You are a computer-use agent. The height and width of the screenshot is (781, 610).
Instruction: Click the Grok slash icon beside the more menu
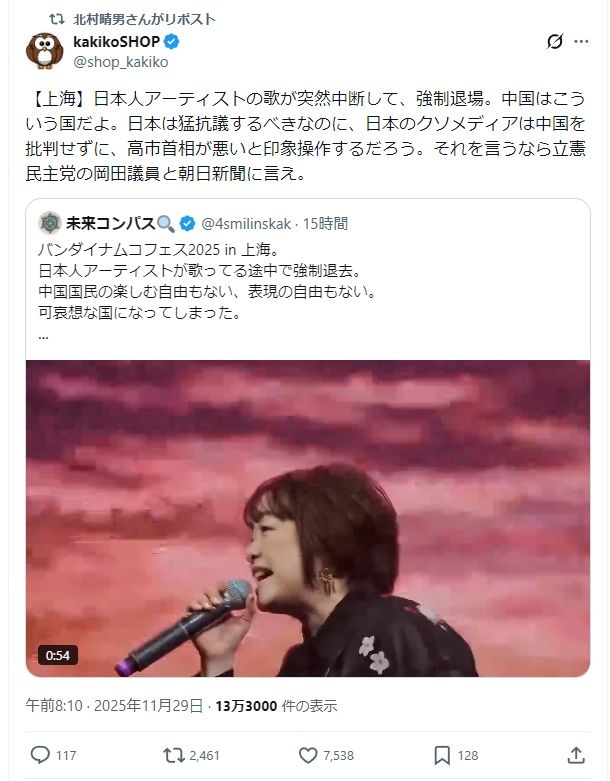[x=554, y=41]
